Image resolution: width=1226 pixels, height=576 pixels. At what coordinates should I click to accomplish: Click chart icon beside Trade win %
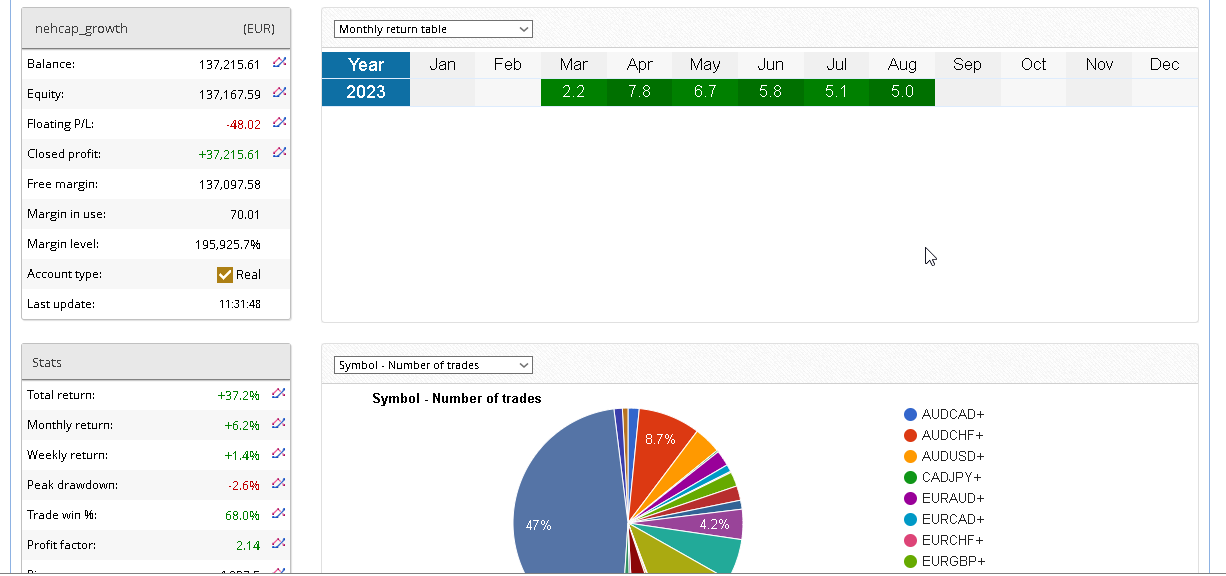coord(280,514)
